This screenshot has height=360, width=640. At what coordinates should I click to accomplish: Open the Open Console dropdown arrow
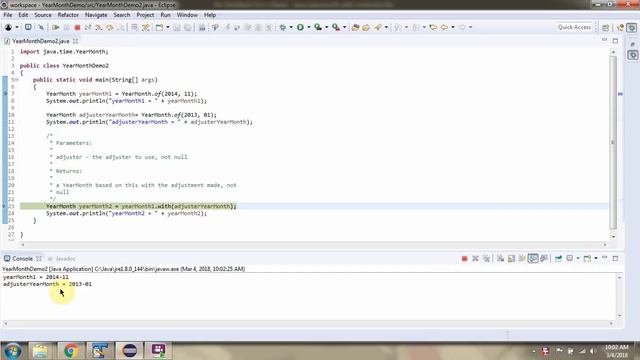(596, 259)
